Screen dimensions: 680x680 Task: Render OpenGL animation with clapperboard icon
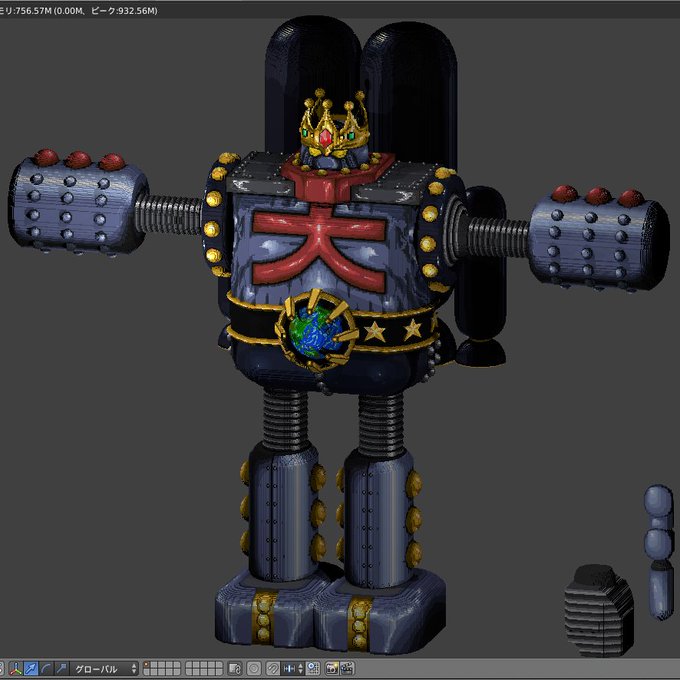347,668
